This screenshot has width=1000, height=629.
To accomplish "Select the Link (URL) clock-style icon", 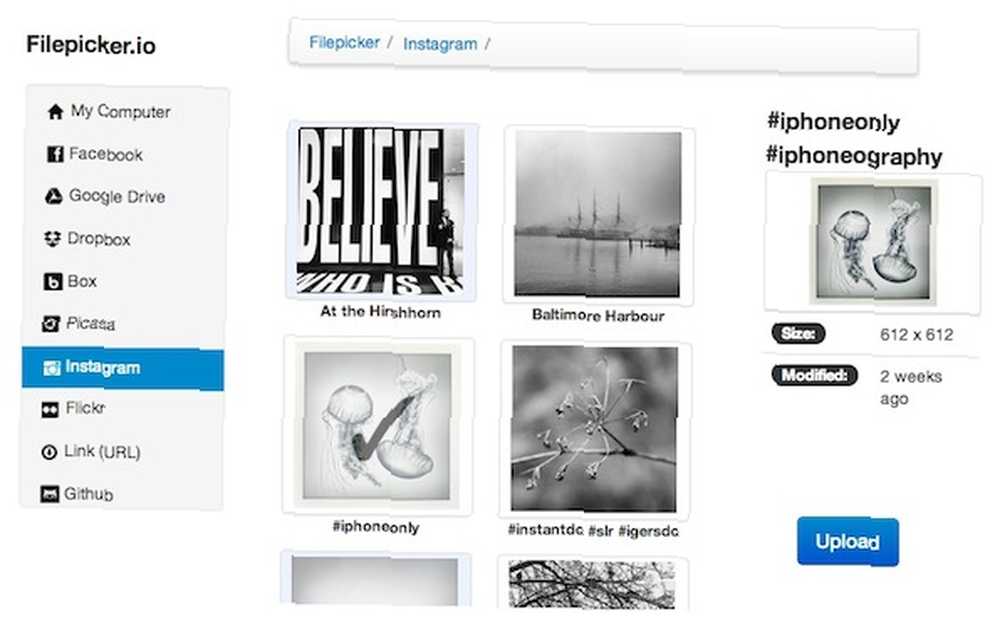I will 49,452.
